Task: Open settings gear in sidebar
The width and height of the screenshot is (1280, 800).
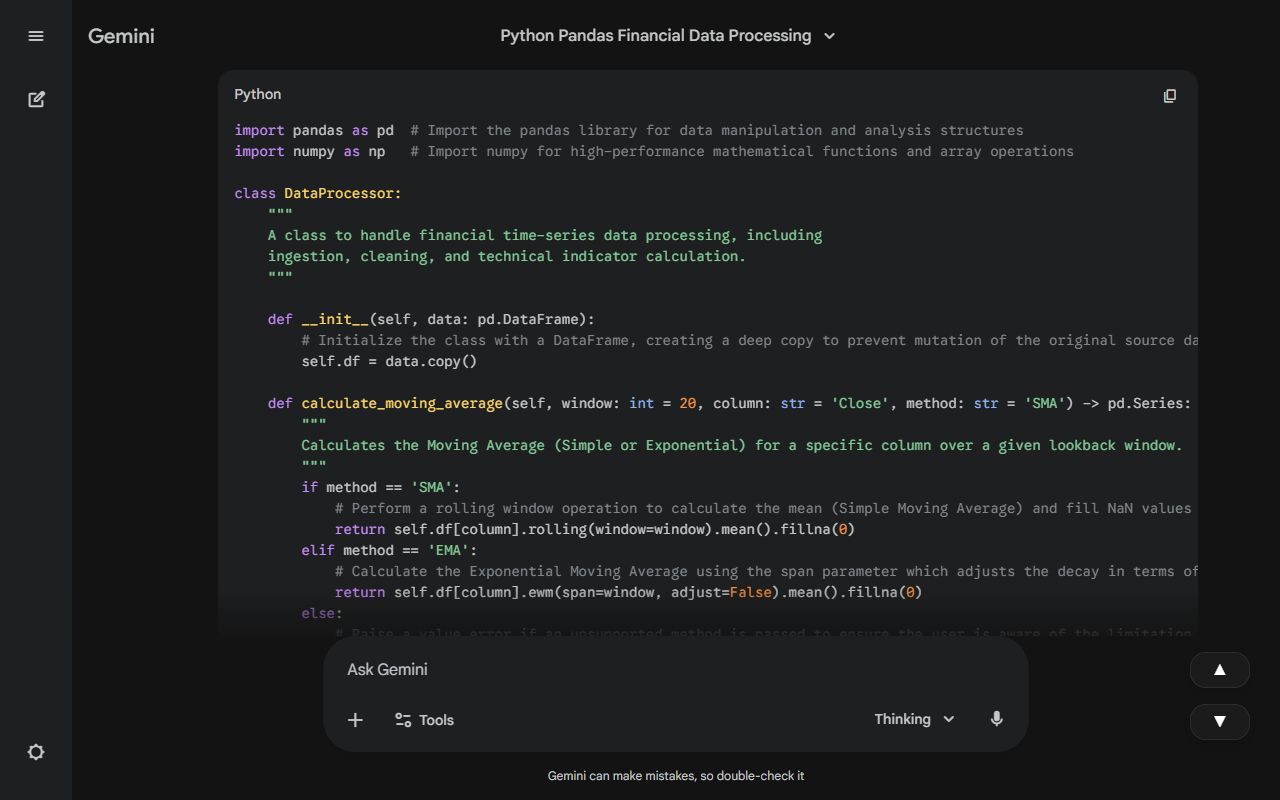Action: pos(36,752)
